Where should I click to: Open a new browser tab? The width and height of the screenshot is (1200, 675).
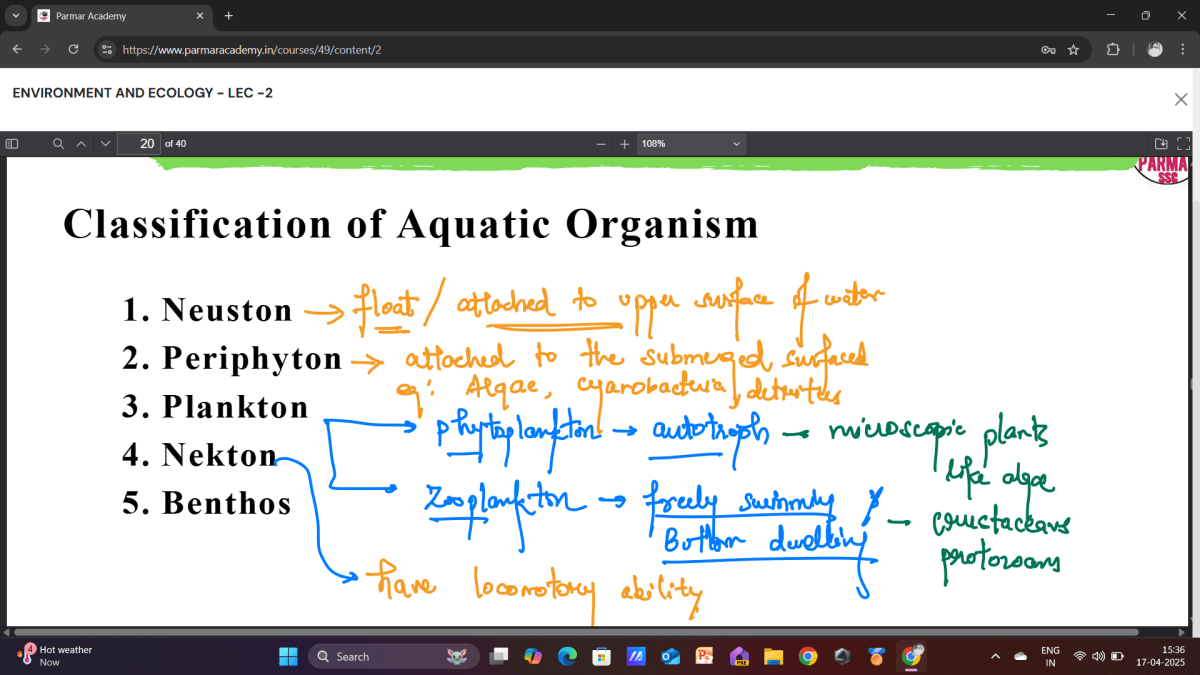[229, 16]
